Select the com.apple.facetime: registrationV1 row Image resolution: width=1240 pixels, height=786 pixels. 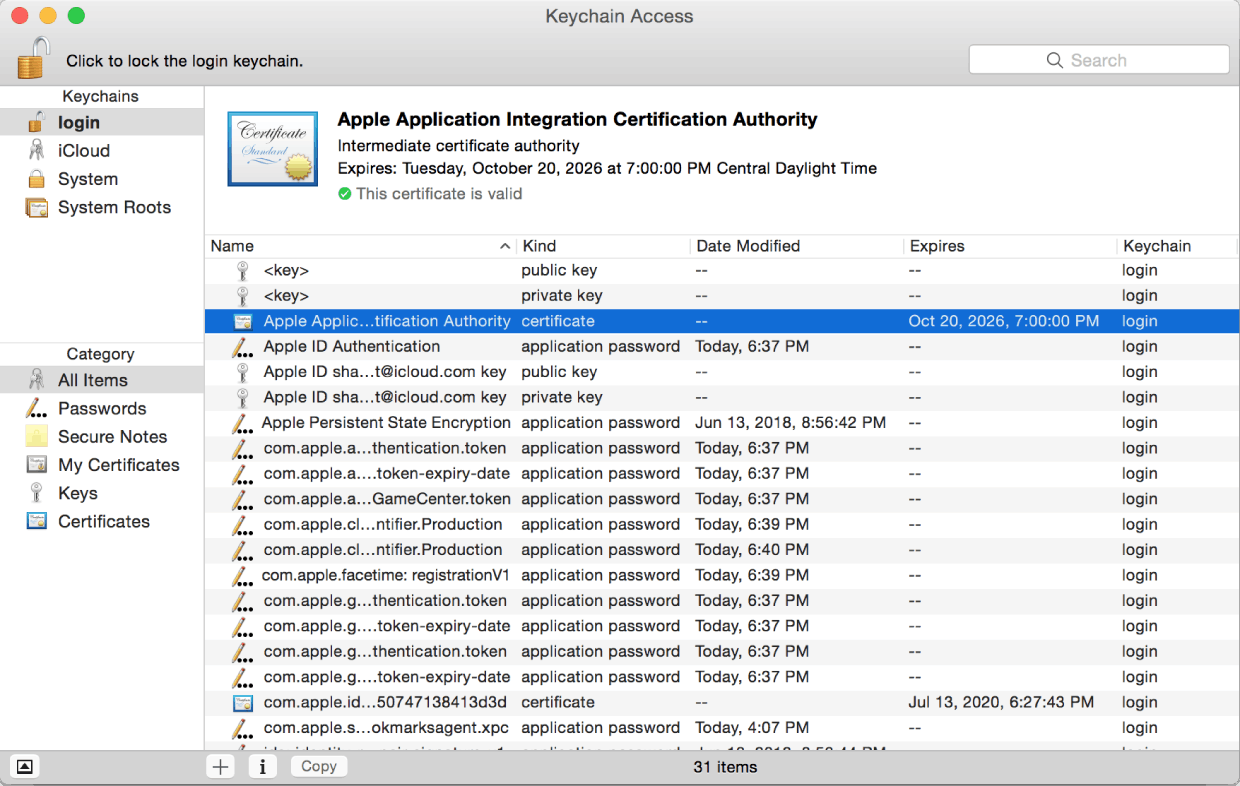(722, 575)
